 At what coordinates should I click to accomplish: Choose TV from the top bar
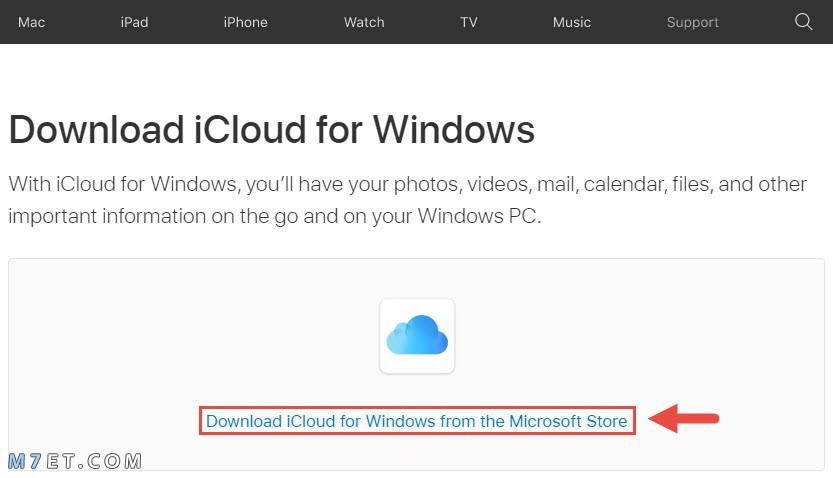pos(469,22)
